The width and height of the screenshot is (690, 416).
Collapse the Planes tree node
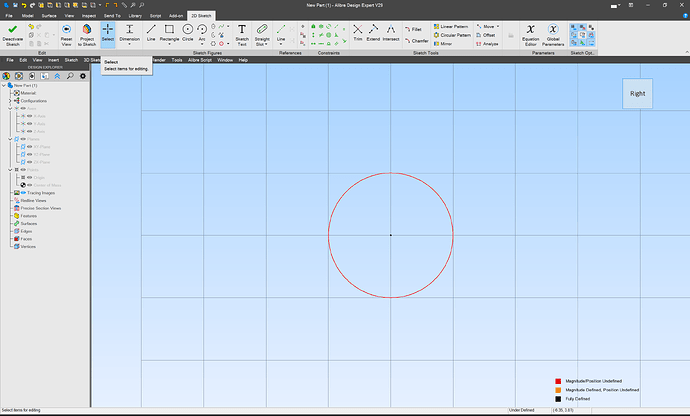pyautogui.click(x=10, y=139)
